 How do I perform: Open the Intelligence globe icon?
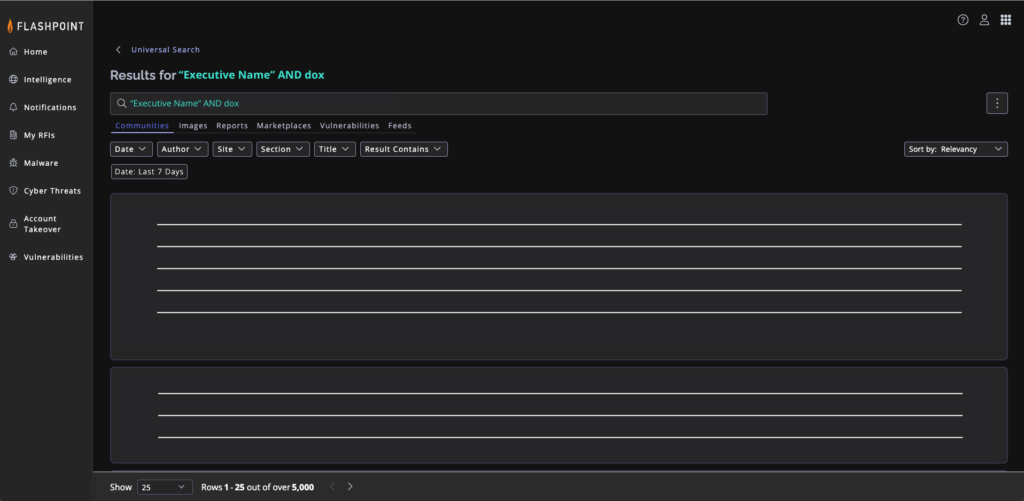coord(13,80)
